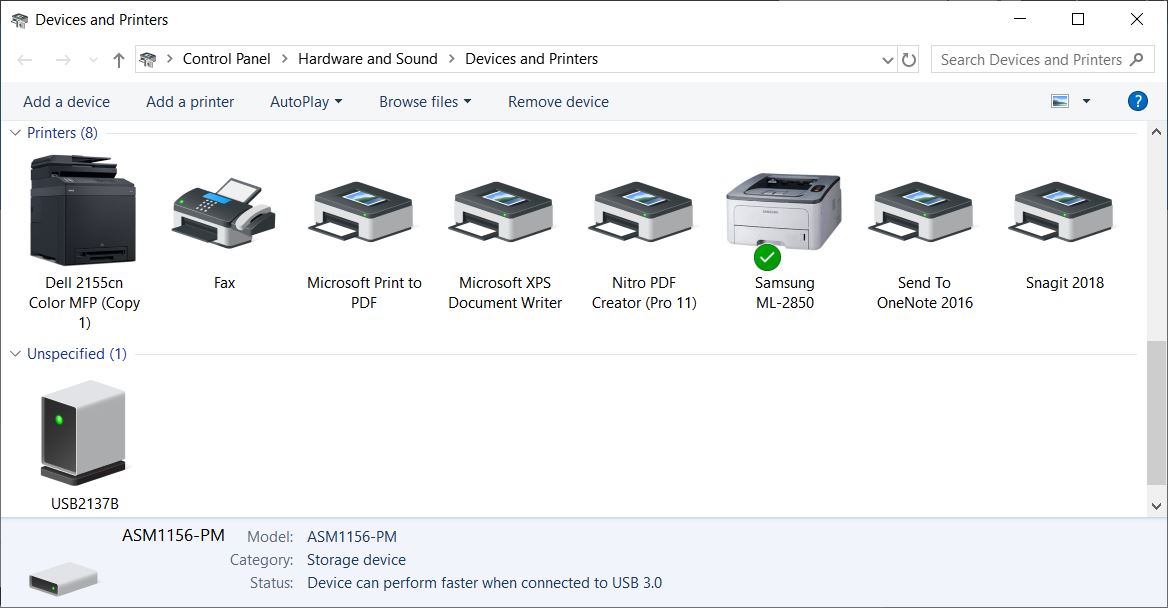This screenshot has height=608, width=1168.
Task: Click Devices and Printers breadcrumb
Action: tap(531, 59)
